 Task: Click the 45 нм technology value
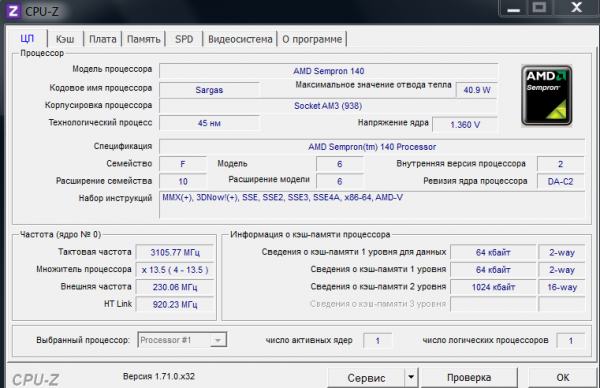[x=209, y=123]
